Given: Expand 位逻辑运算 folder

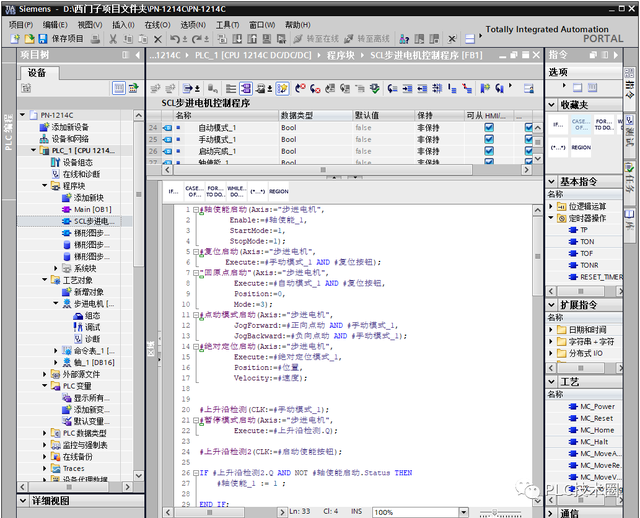Looking at the screenshot, I should 551,206.
